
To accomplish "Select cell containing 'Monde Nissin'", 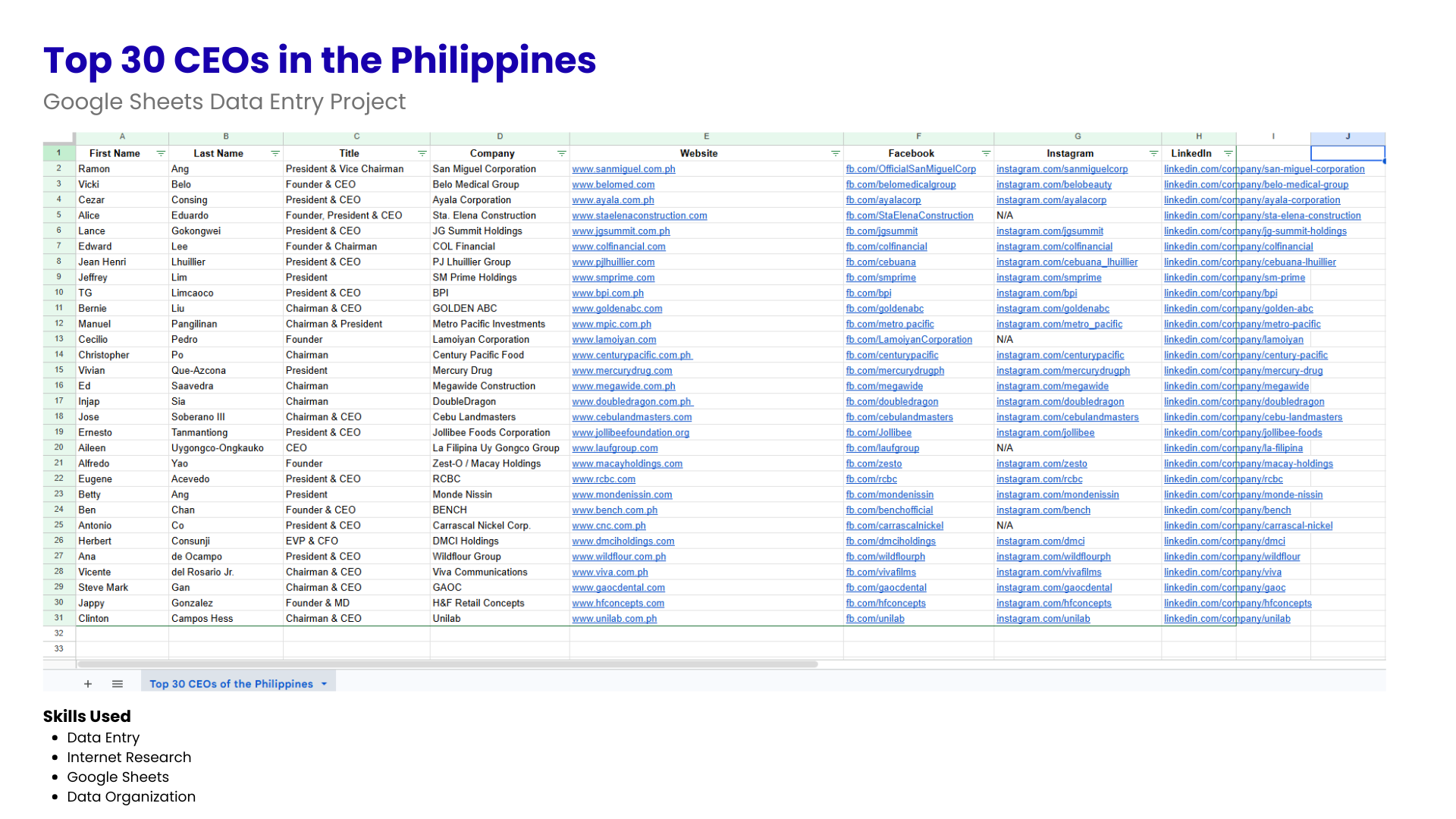I will click(x=500, y=494).
